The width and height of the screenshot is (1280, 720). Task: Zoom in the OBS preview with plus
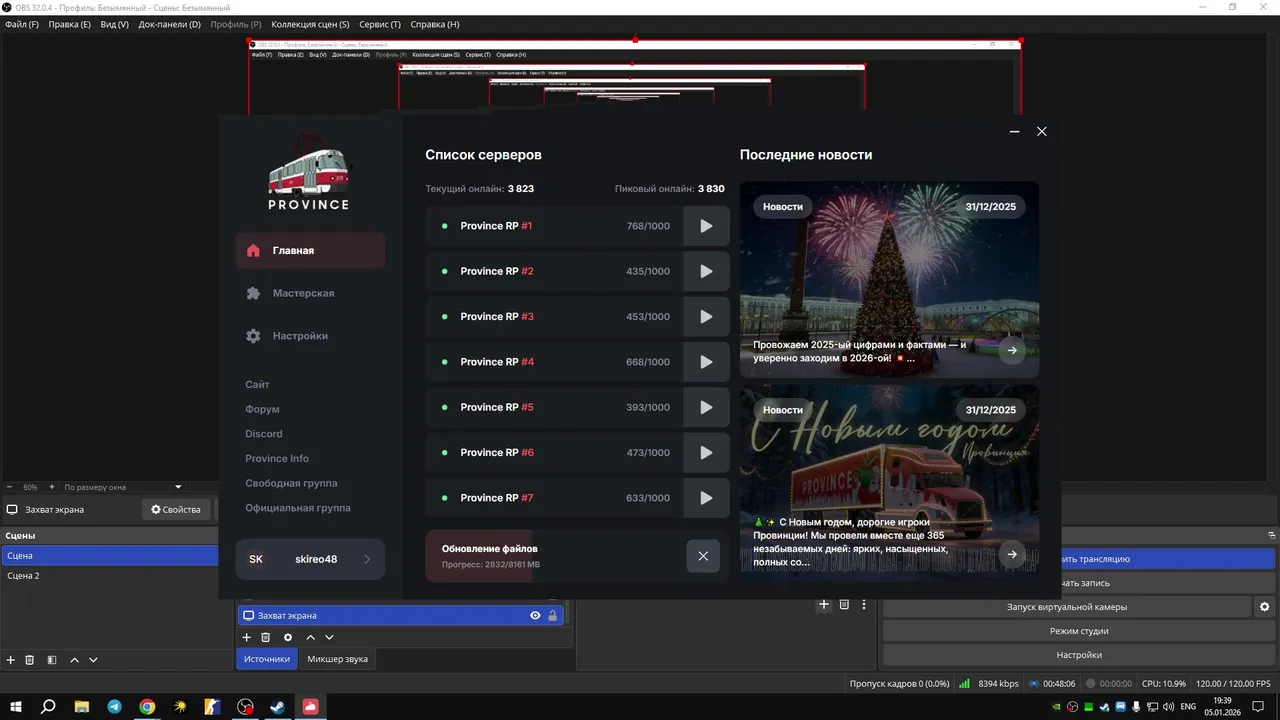click(x=52, y=487)
